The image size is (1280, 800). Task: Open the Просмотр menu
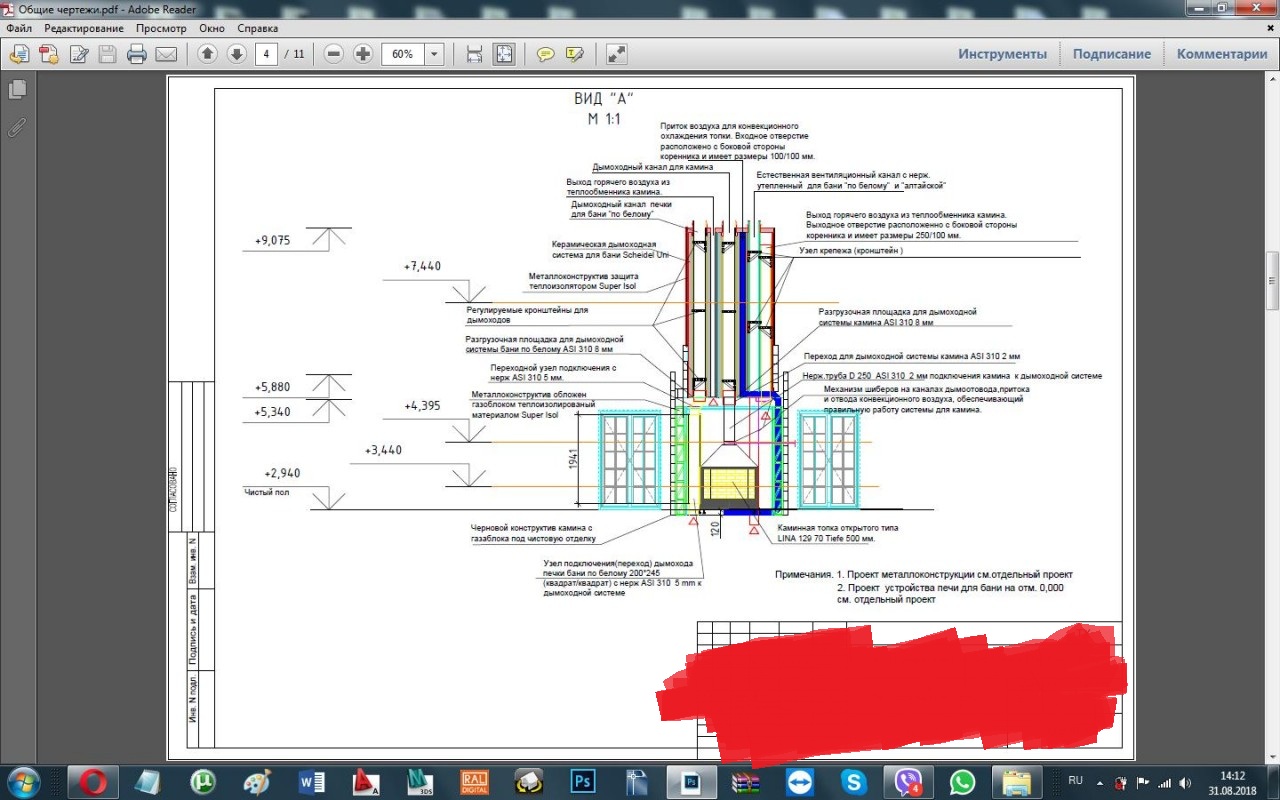tap(161, 28)
